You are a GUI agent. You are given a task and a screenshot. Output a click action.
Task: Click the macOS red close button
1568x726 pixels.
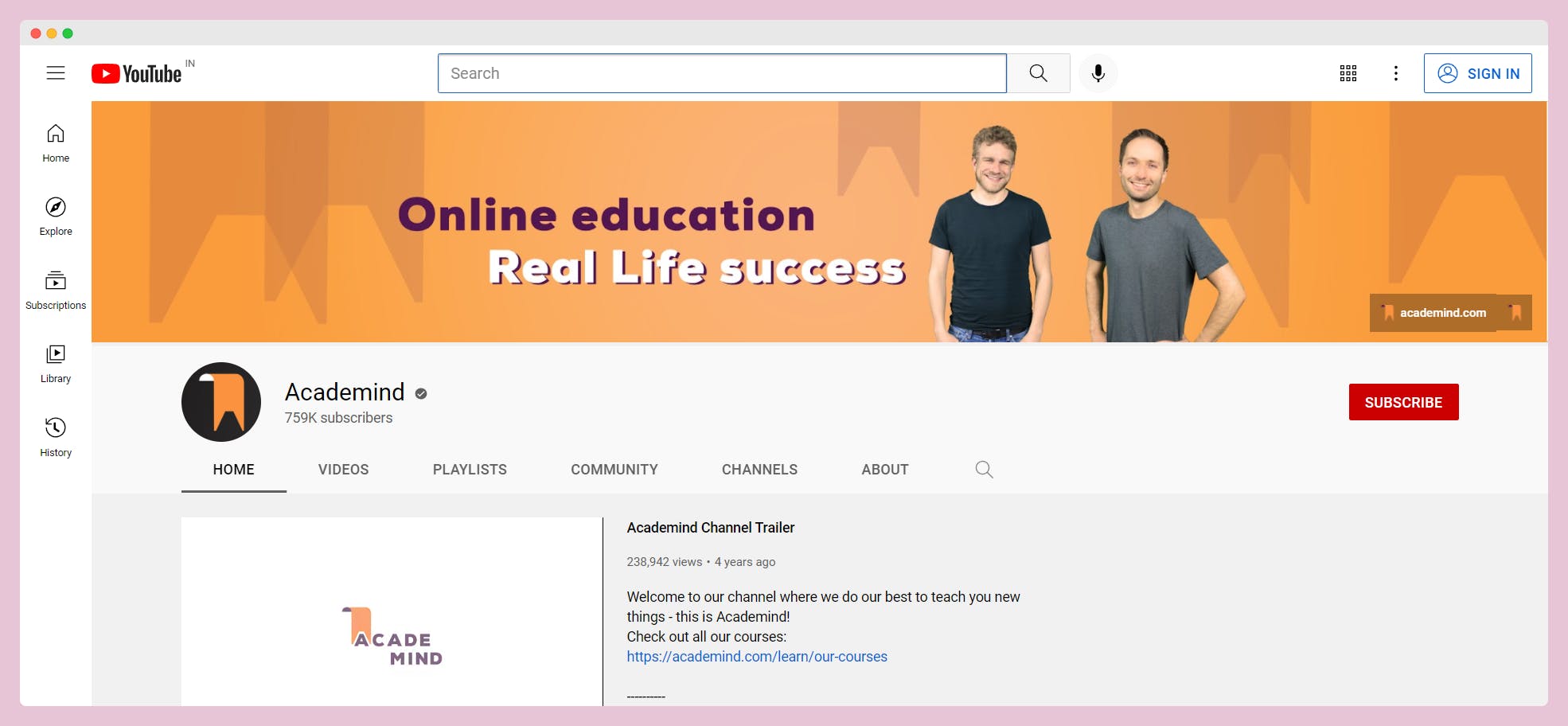tap(36, 33)
